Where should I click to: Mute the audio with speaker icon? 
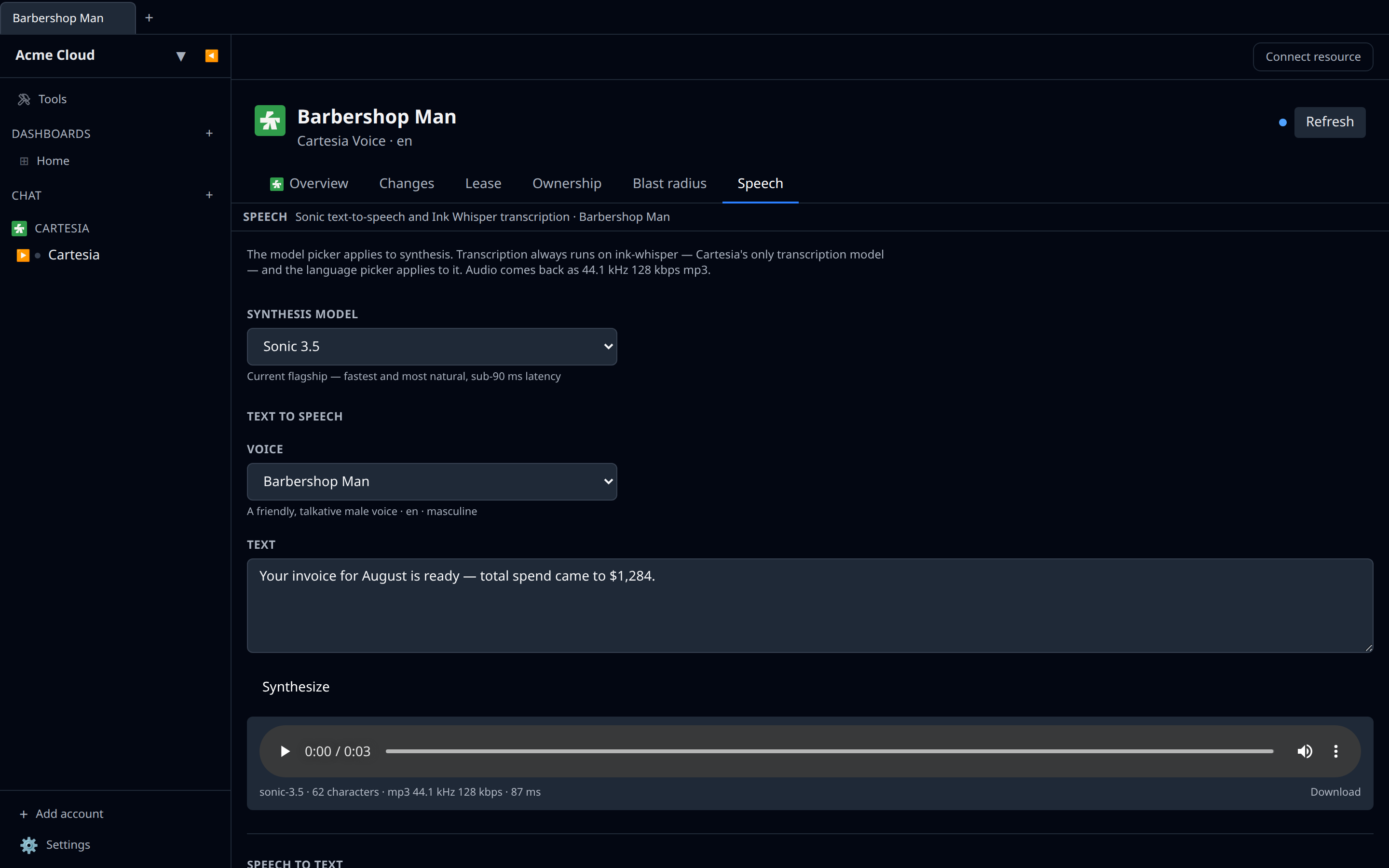[x=1305, y=751]
